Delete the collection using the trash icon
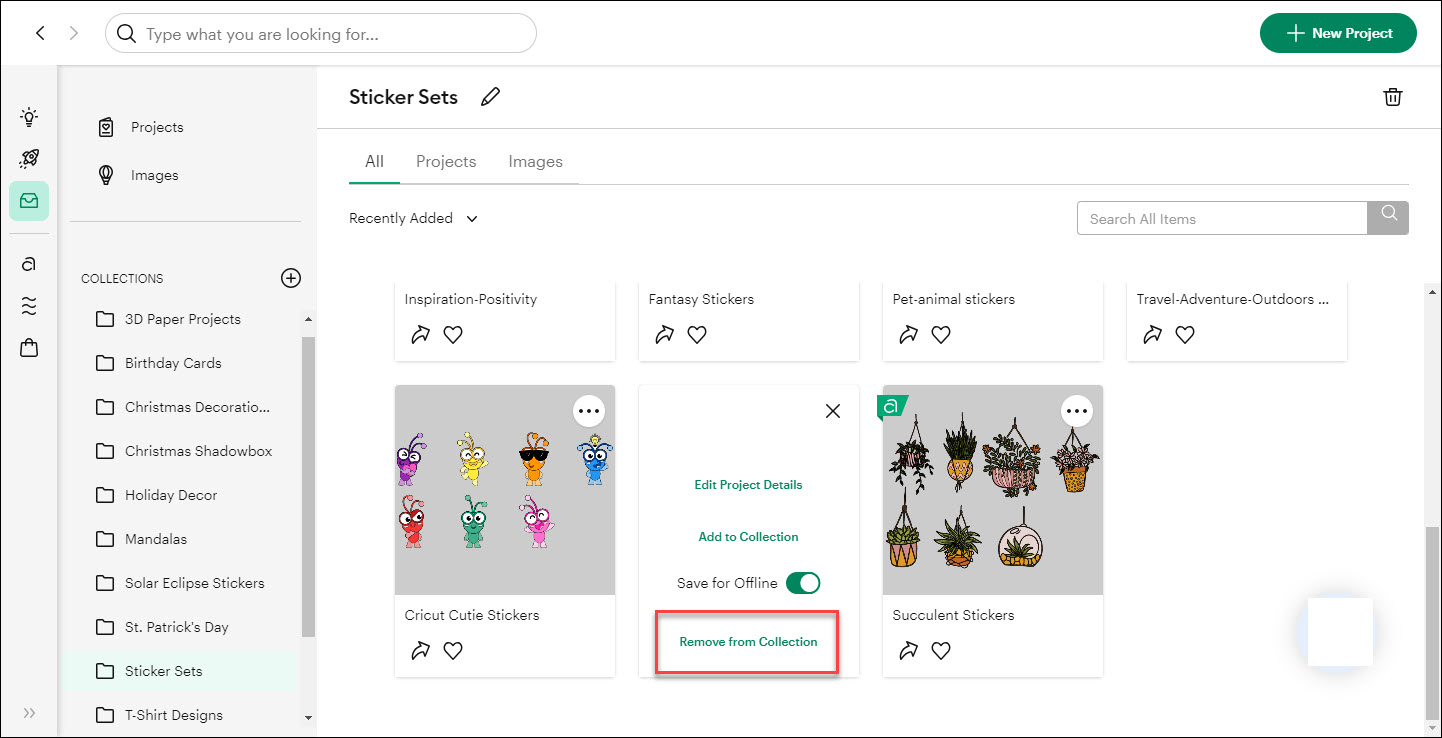The width and height of the screenshot is (1442, 738). coord(1392,97)
